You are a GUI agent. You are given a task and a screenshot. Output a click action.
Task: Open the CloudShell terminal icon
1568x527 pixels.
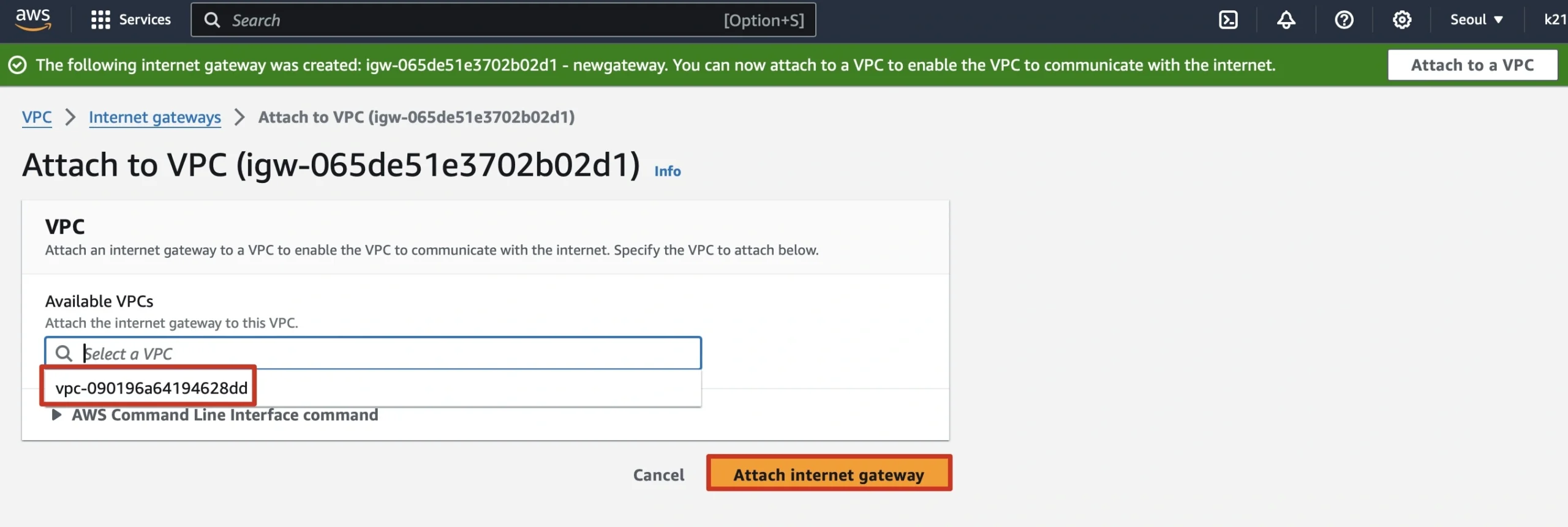[x=1228, y=20]
